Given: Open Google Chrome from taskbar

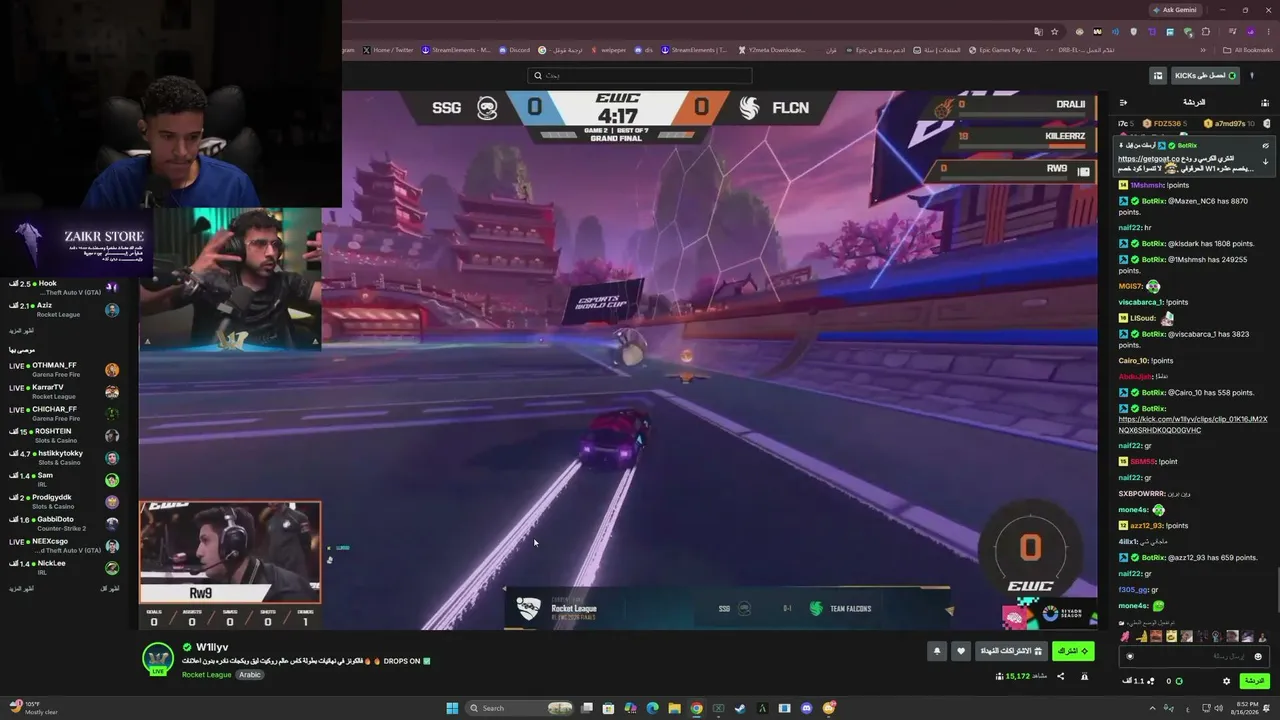Looking at the screenshot, I should click(x=696, y=708).
